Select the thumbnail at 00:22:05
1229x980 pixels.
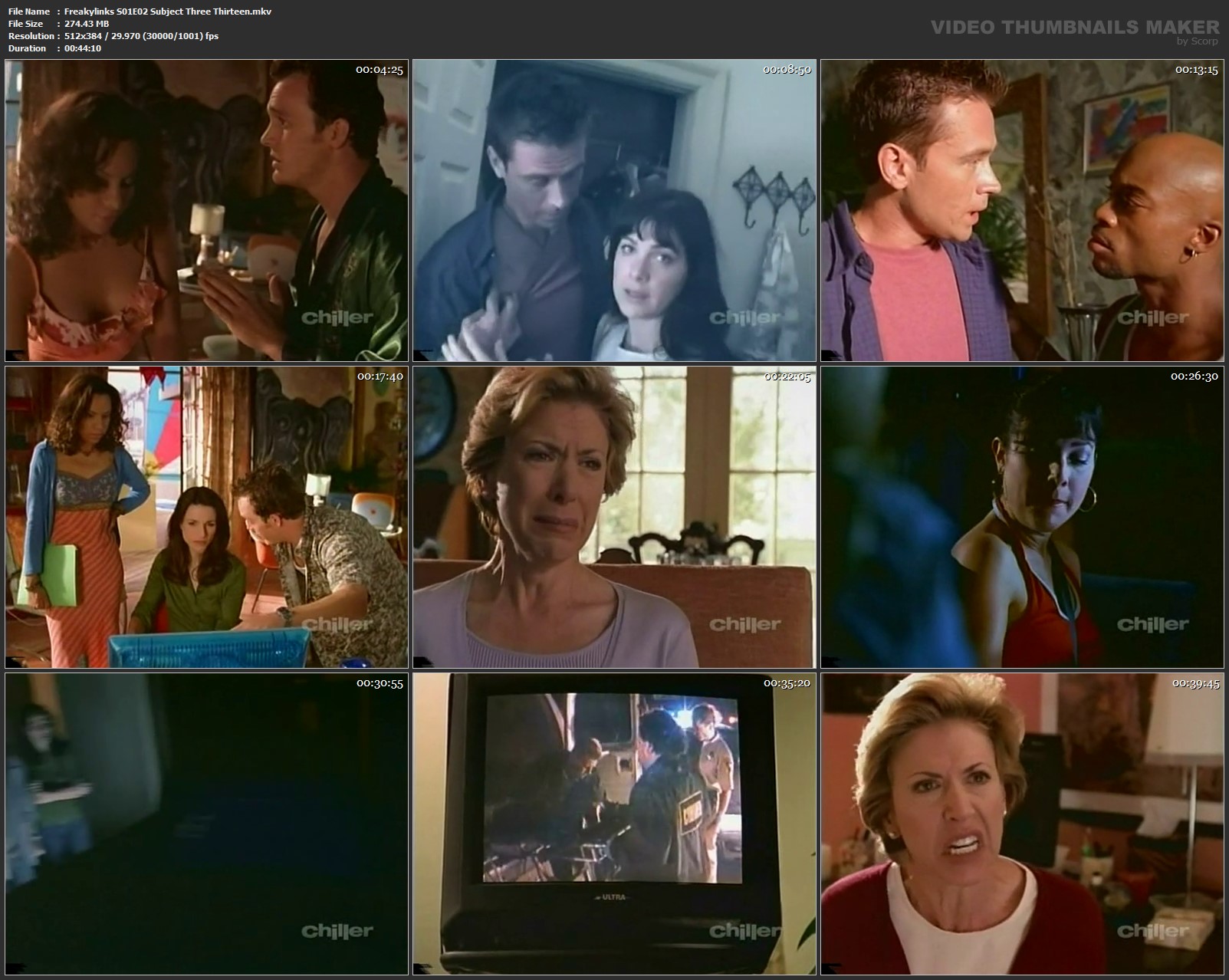(x=614, y=517)
